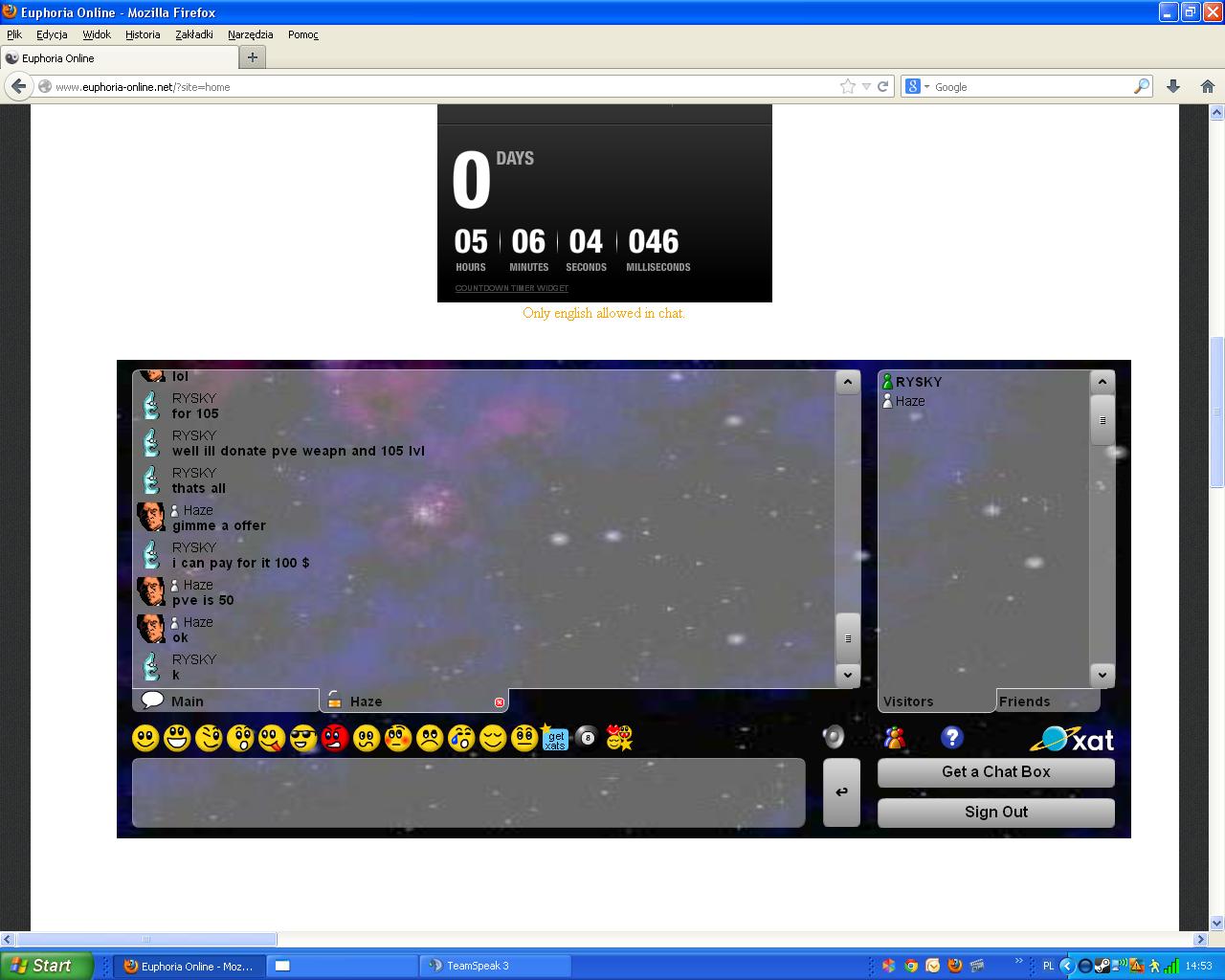The height and width of the screenshot is (980, 1225).
Task: Open the Historia menu
Action: click(143, 34)
